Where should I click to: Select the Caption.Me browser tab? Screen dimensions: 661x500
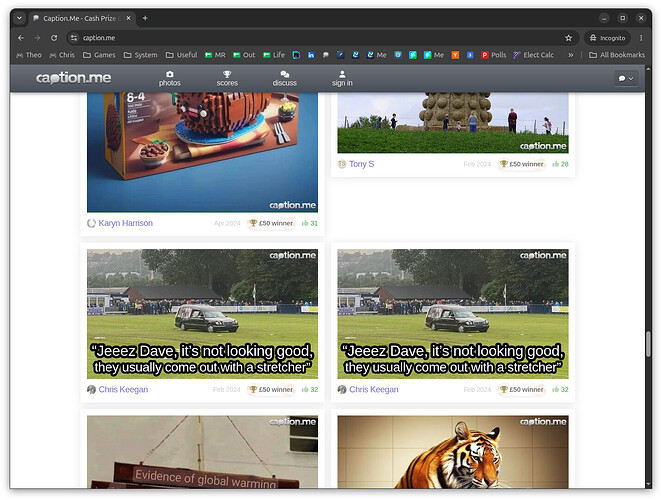[83, 18]
